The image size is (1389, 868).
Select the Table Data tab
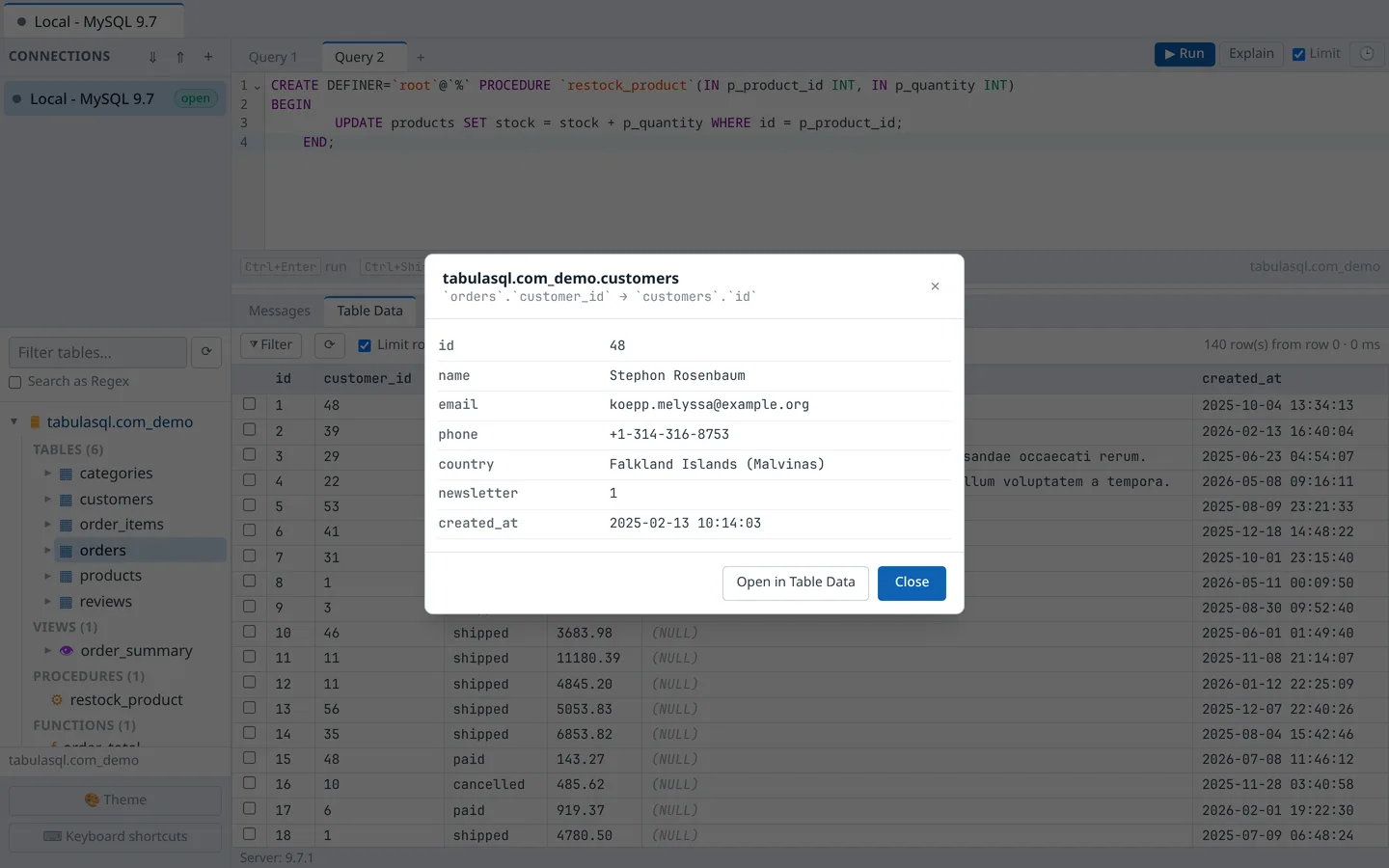pos(369,311)
